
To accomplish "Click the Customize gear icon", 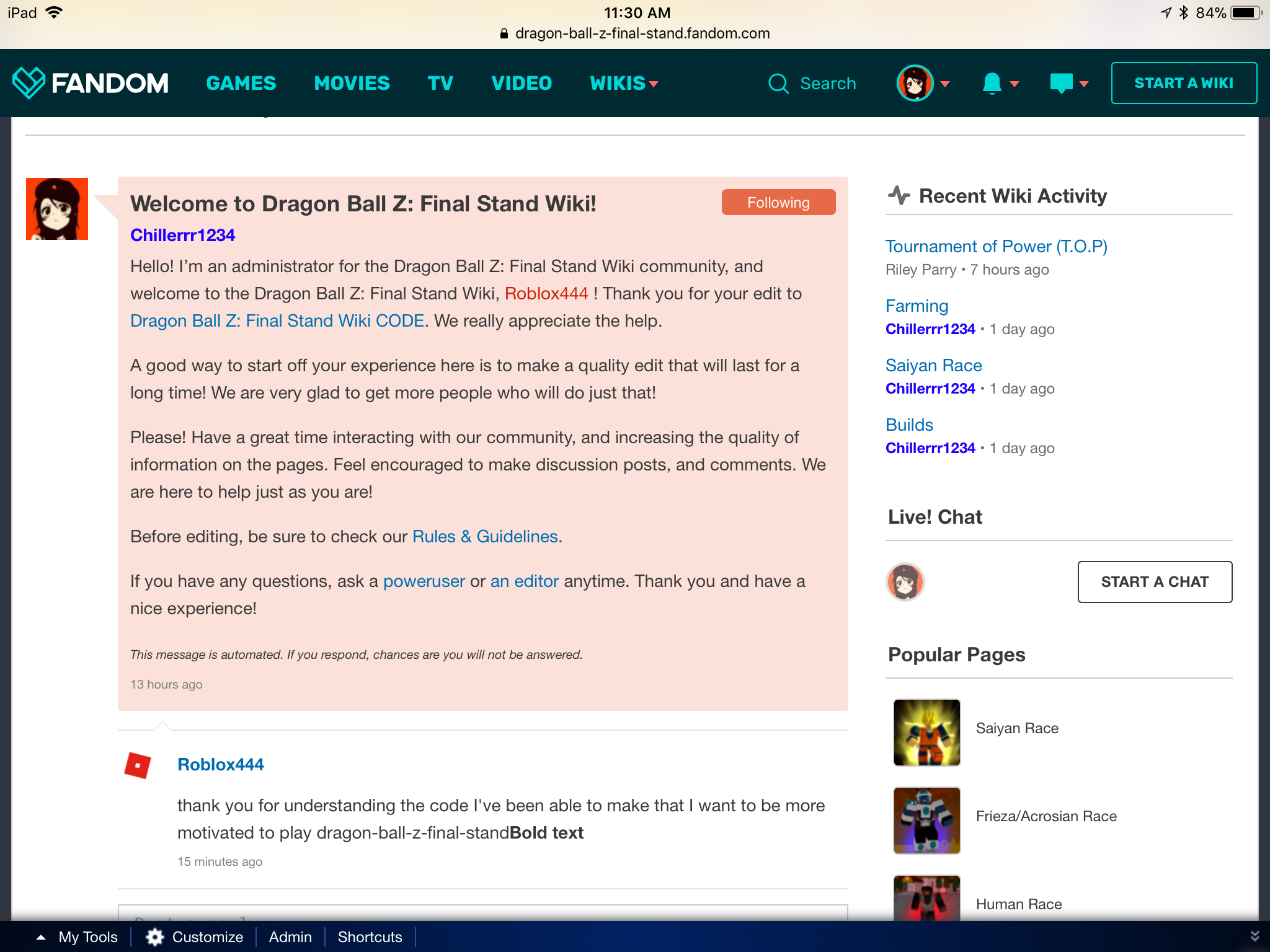I will click(x=155, y=937).
